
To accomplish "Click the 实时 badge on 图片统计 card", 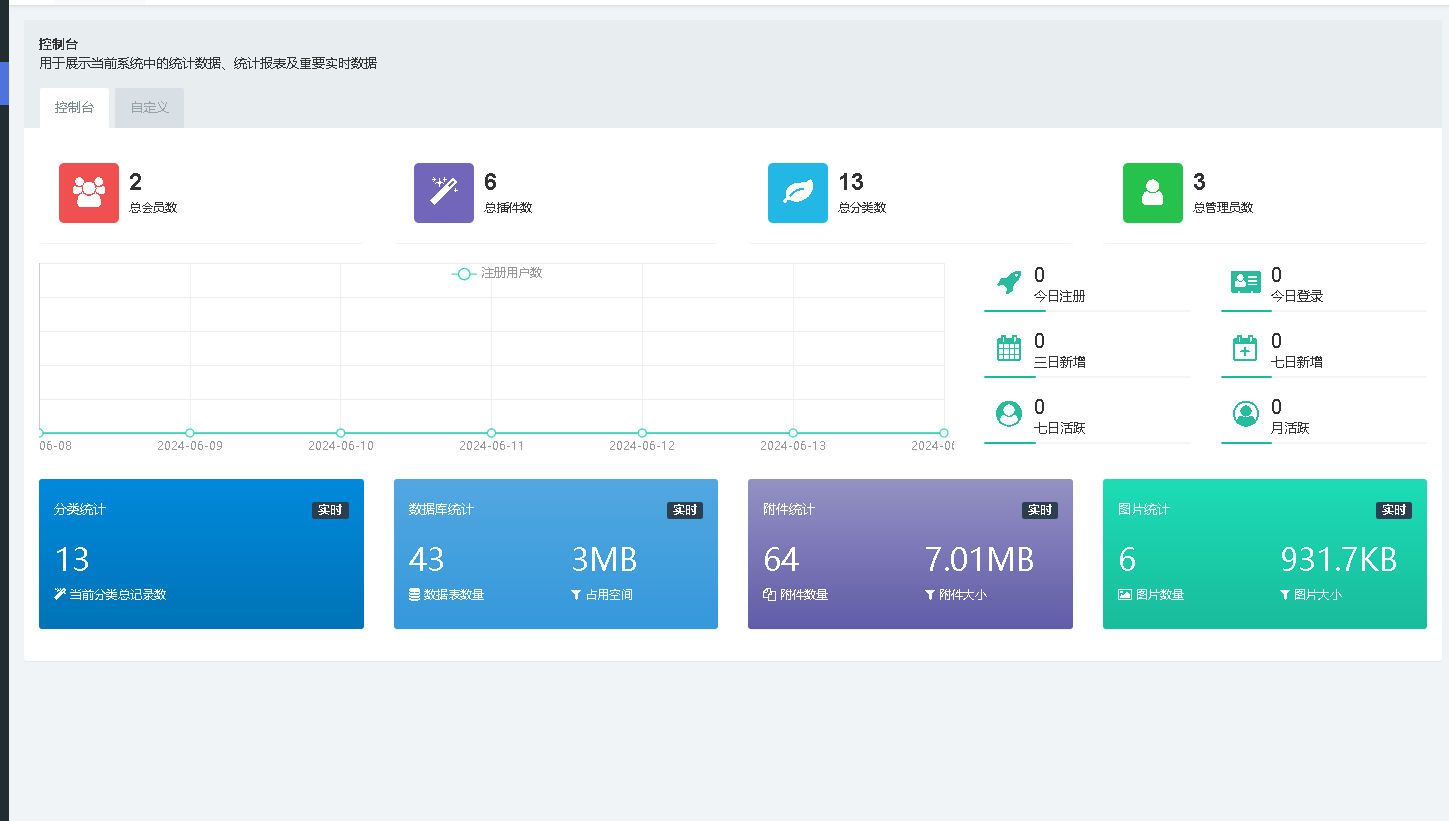I will click(x=1394, y=510).
